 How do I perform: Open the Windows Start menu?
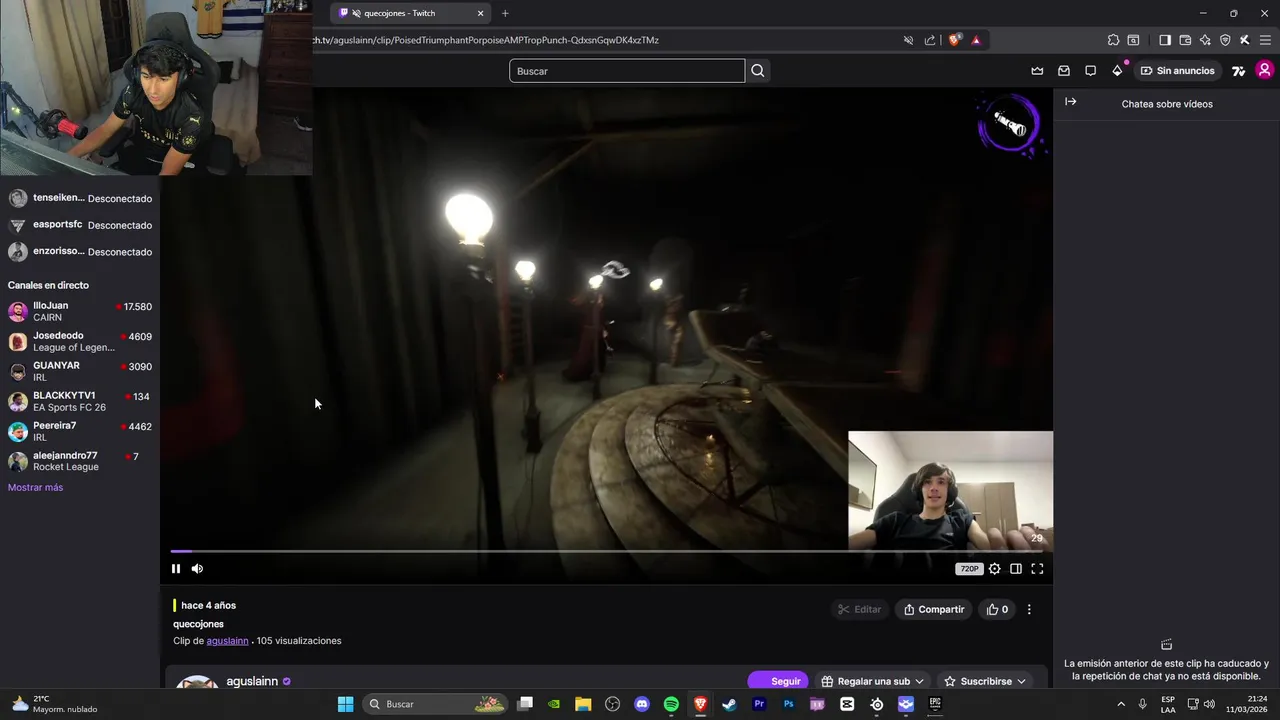(345, 704)
